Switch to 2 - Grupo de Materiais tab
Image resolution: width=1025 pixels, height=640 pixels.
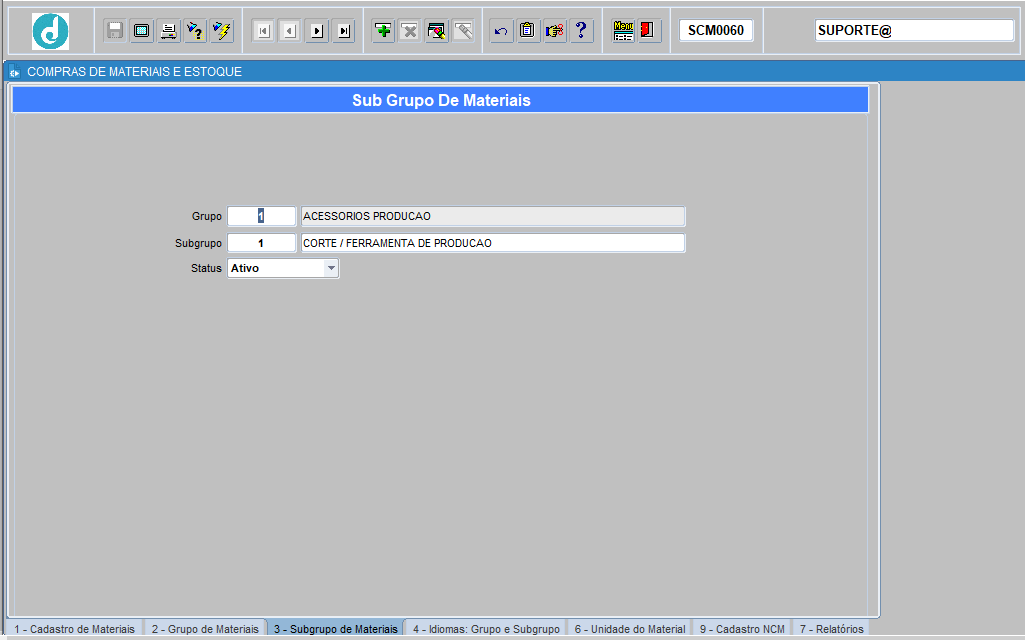coord(205,629)
